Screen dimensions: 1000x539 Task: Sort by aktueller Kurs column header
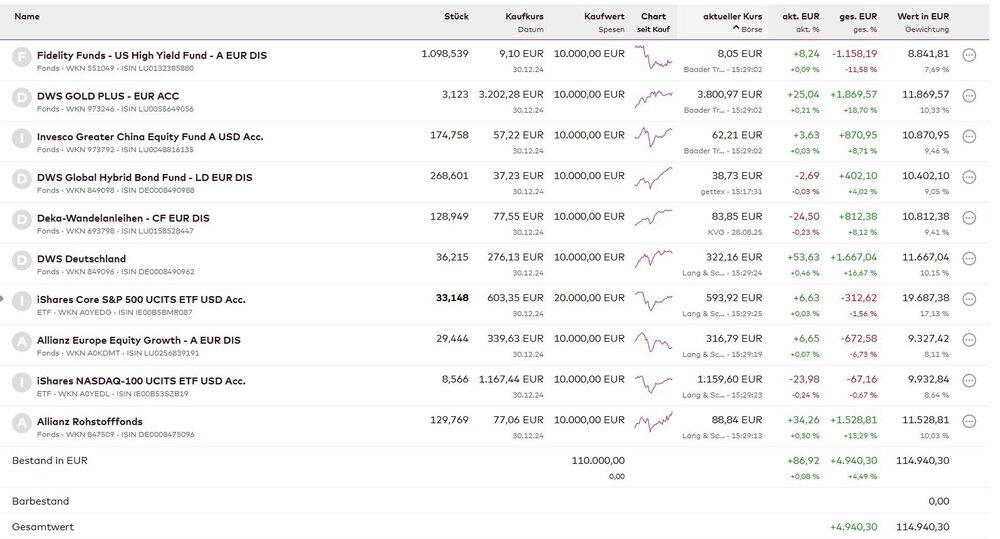732,16
